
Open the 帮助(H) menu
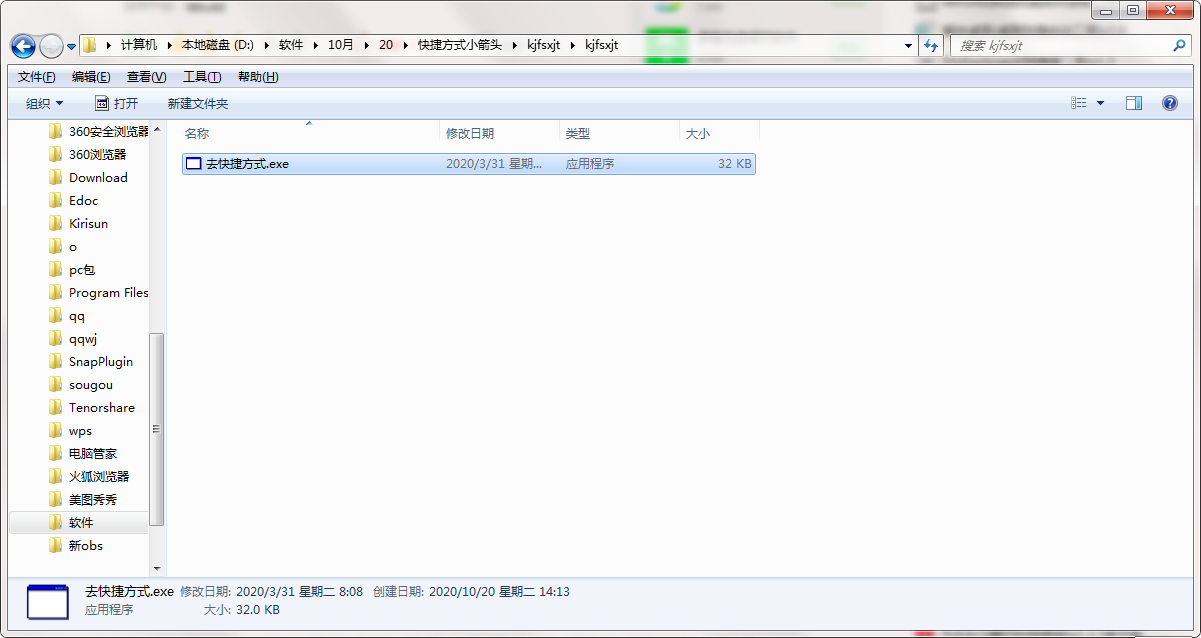258,77
